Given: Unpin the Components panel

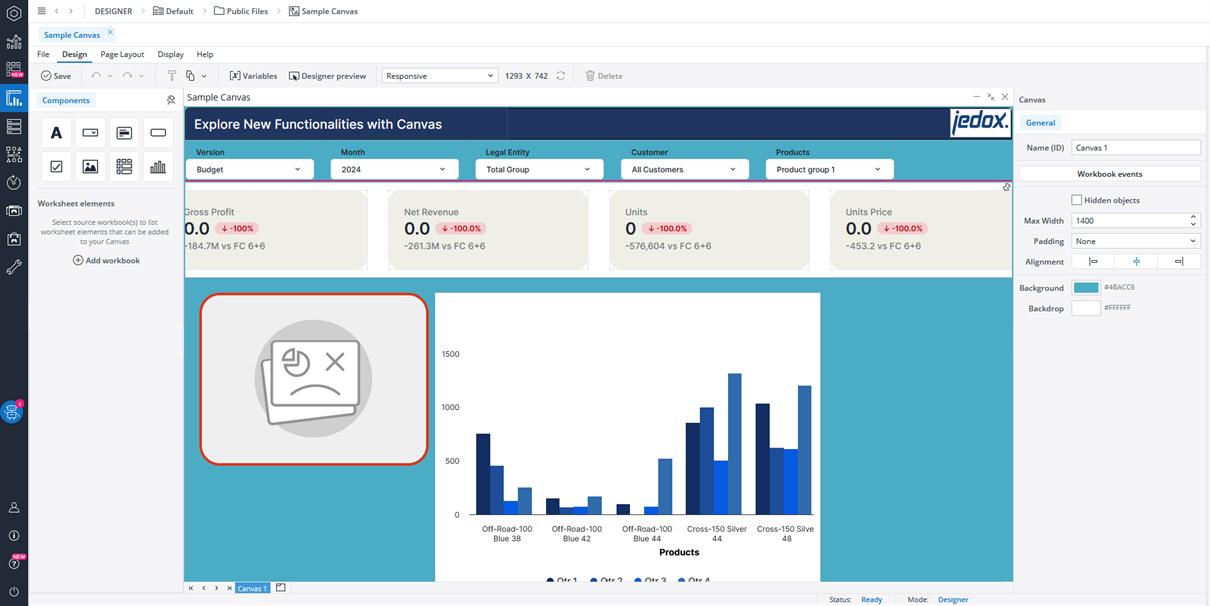Looking at the screenshot, I should point(171,100).
